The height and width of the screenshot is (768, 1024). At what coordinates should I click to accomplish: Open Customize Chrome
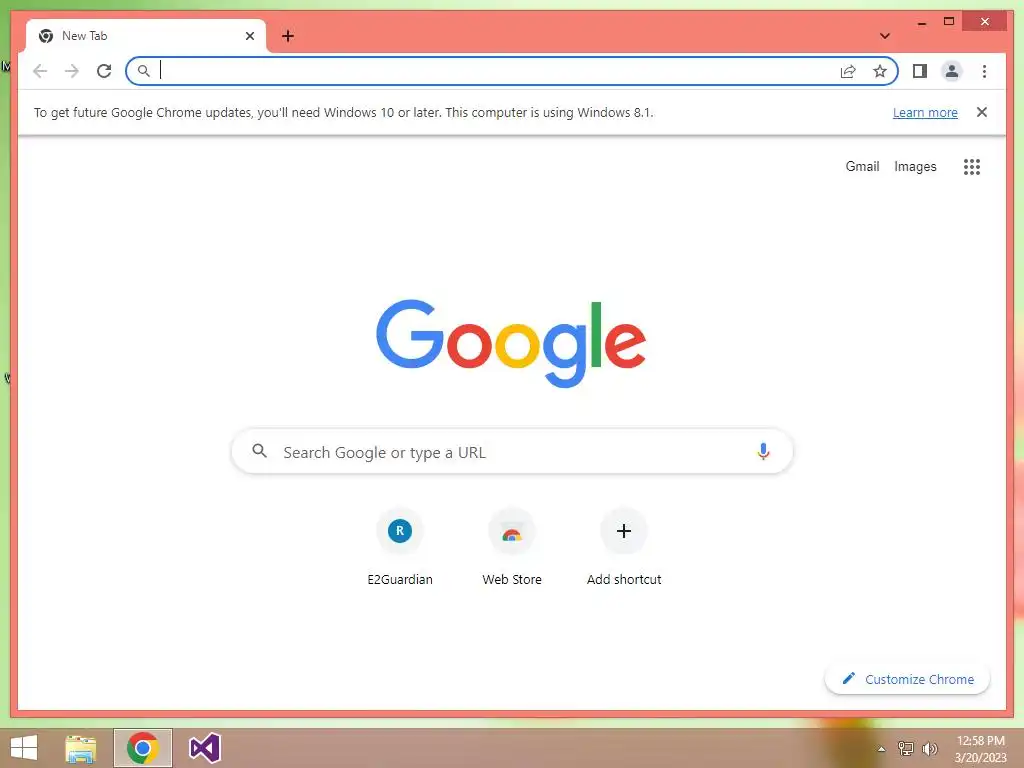coord(907,679)
